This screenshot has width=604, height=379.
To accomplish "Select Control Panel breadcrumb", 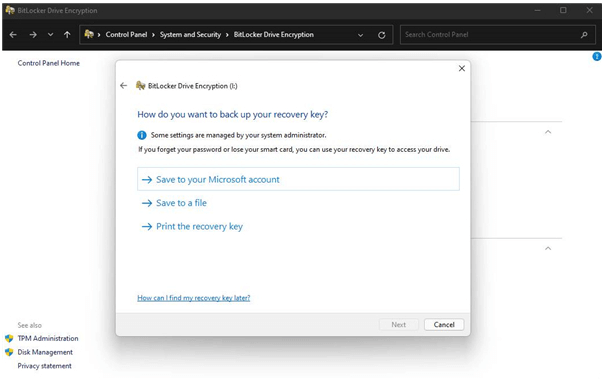I will [126, 35].
